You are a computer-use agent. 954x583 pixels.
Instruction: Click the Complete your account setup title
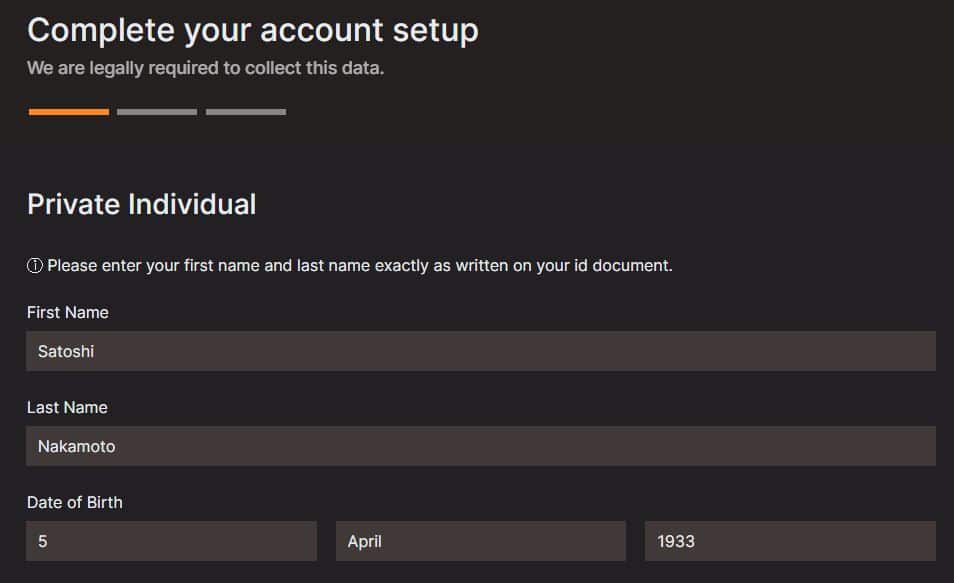252,31
